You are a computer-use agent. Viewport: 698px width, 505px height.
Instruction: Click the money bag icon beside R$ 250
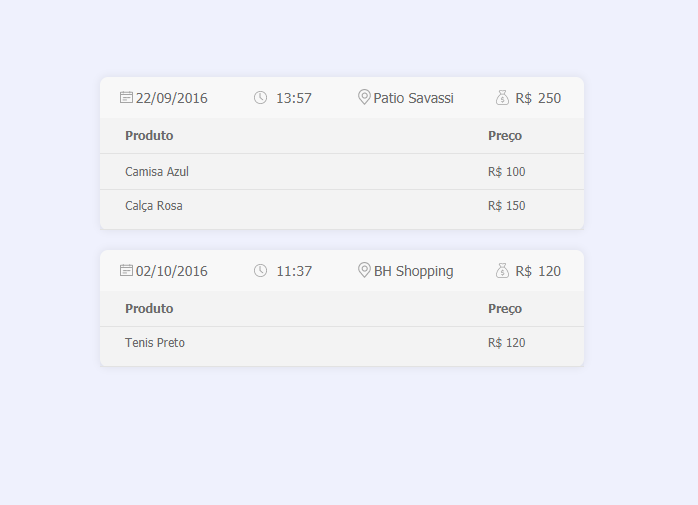click(502, 97)
